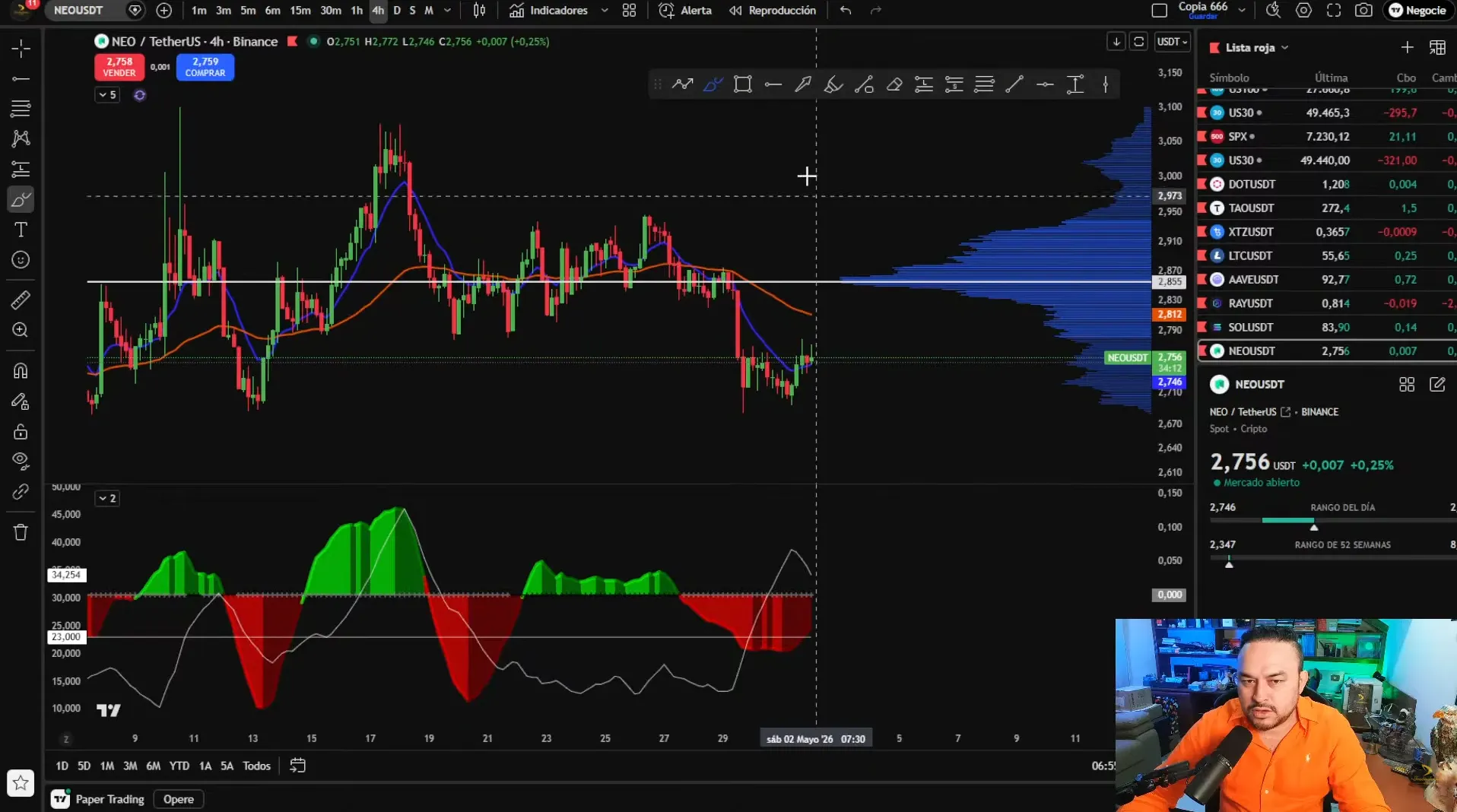The width and height of the screenshot is (1457, 812).
Task: Click the 2,759 COMPRAR buy button
Action: click(205, 67)
